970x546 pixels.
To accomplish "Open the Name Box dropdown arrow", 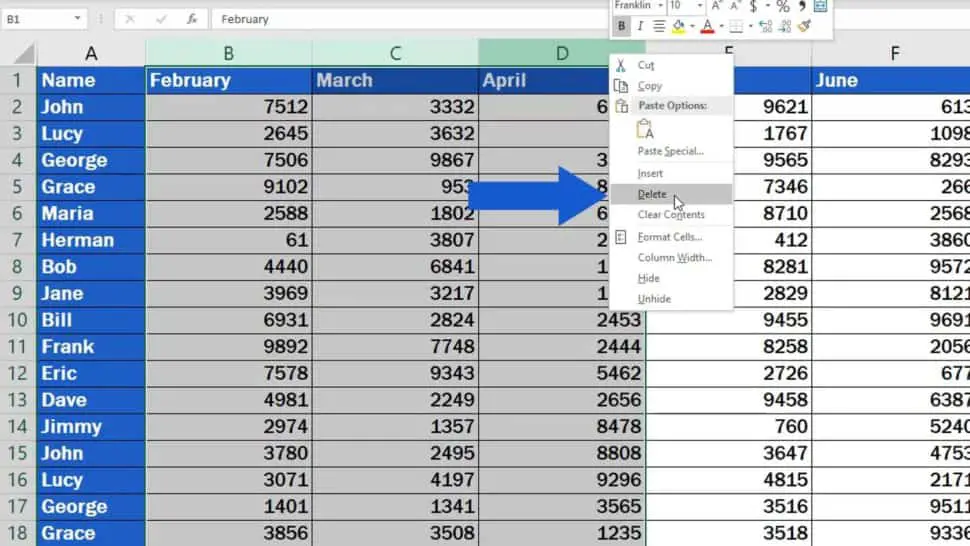I will point(78,19).
